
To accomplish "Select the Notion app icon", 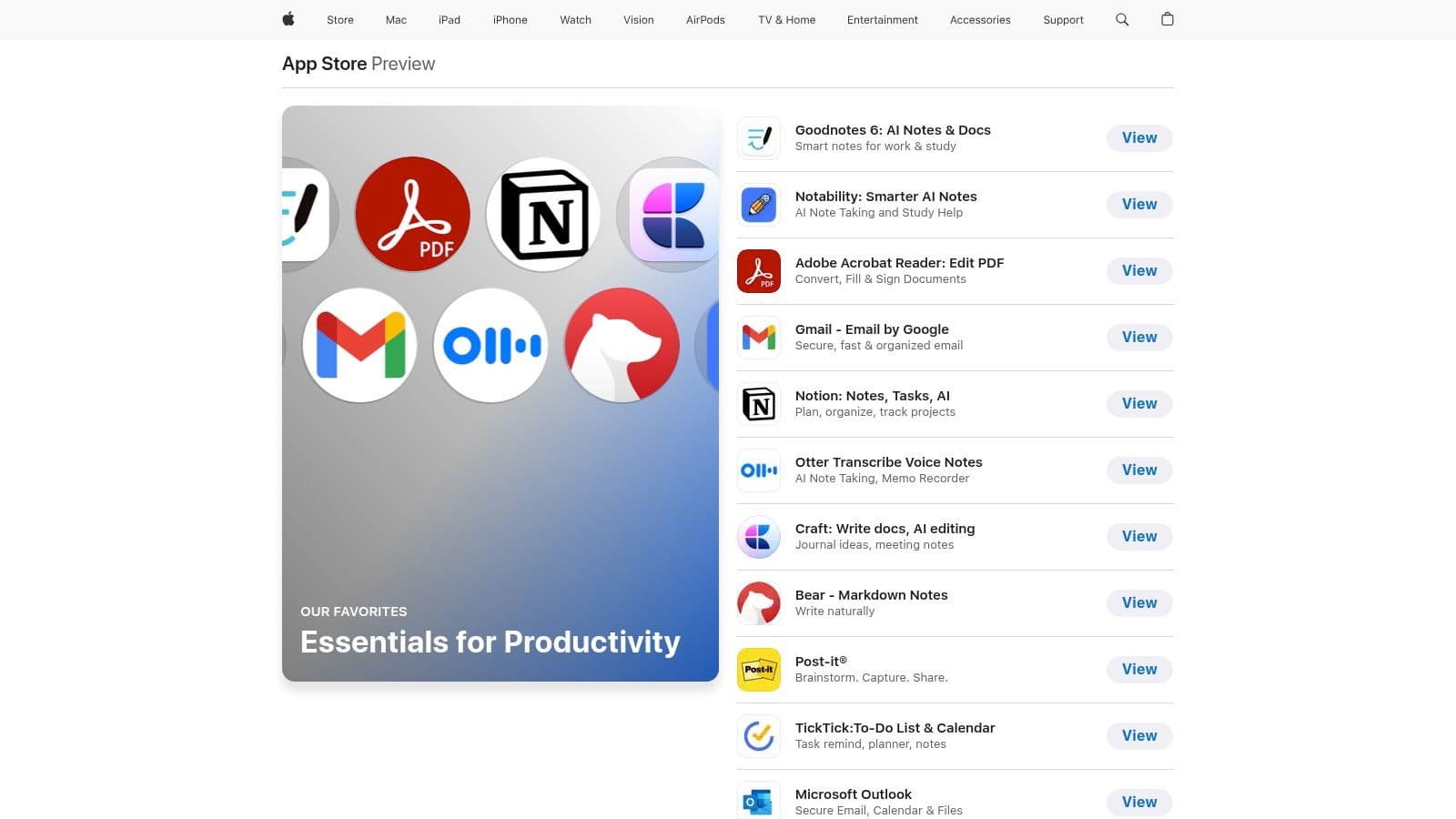I will [x=758, y=403].
